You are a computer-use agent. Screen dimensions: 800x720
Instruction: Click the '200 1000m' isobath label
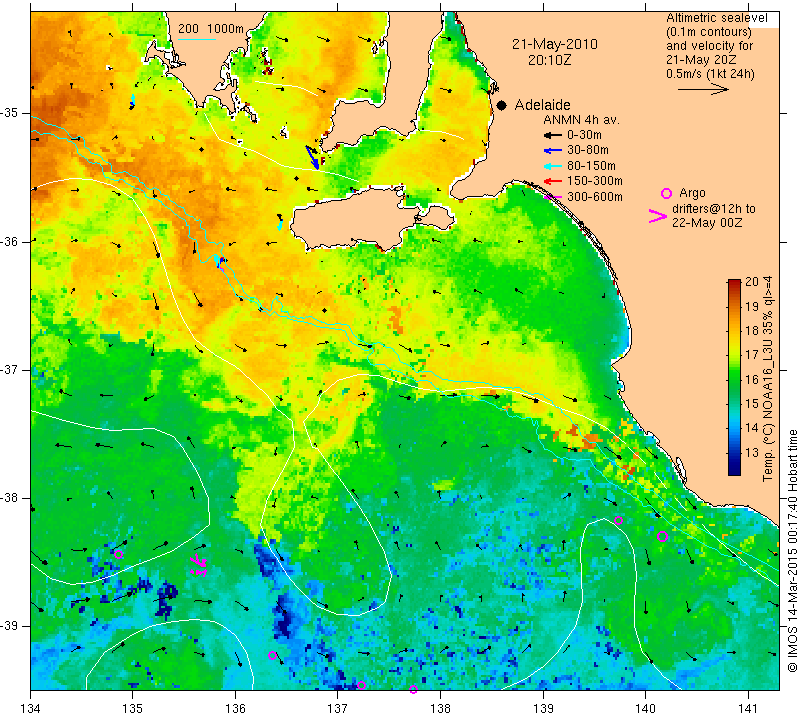click(211, 29)
